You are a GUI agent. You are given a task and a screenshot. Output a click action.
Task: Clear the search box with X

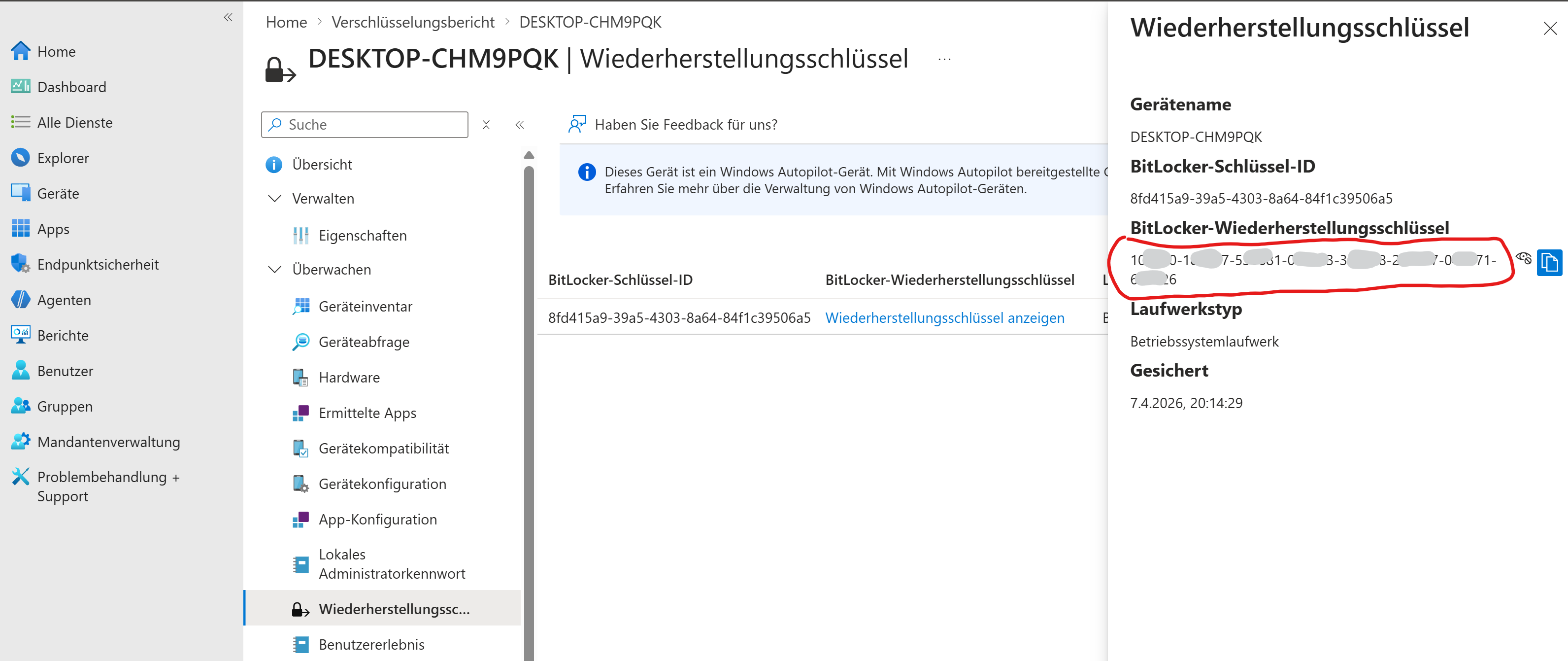[x=486, y=124]
